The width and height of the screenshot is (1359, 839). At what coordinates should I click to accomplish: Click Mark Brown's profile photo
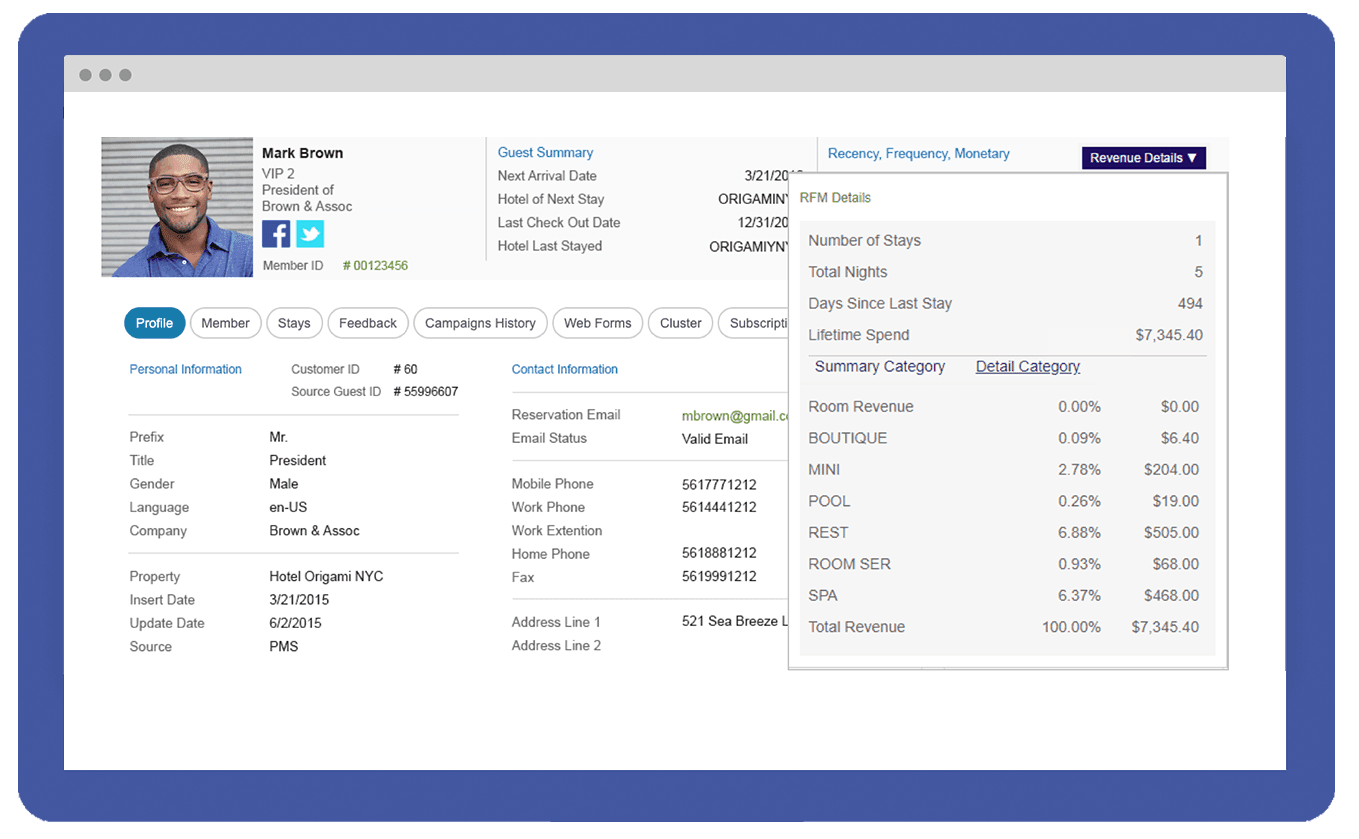(177, 206)
